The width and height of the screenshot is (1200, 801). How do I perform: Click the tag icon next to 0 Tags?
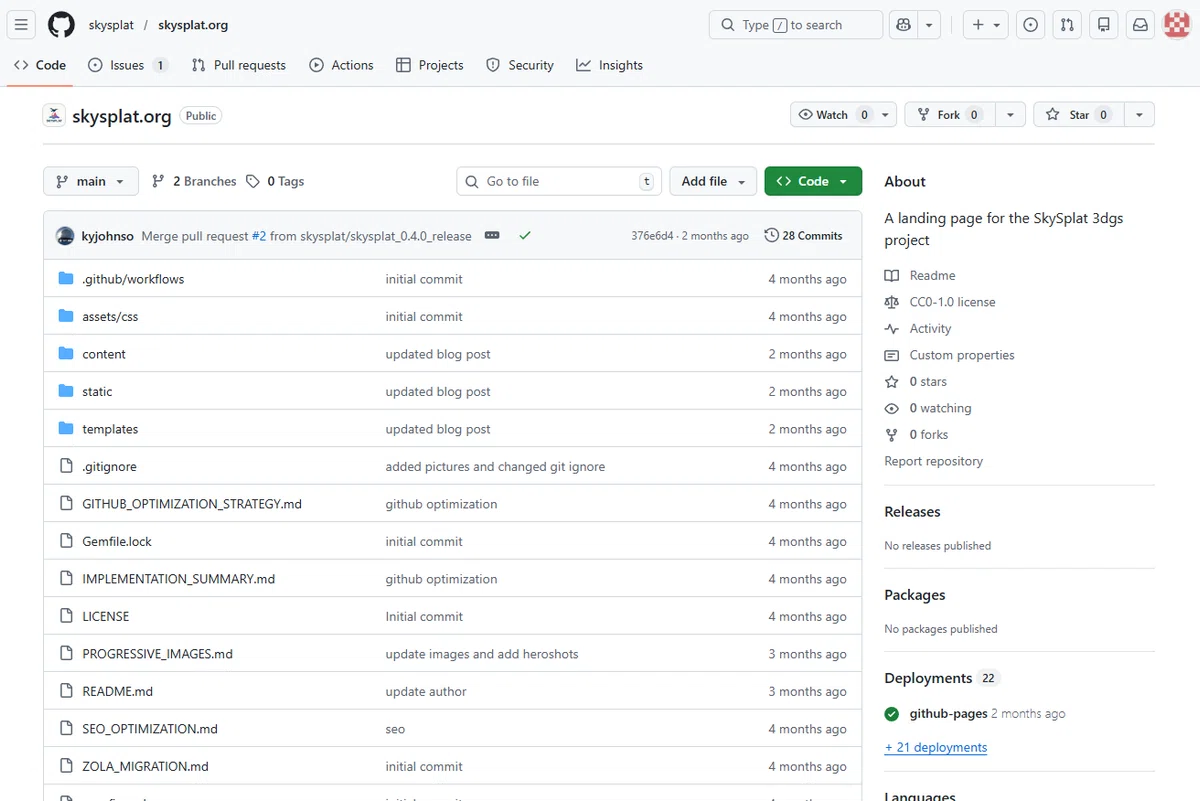[x=253, y=181]
